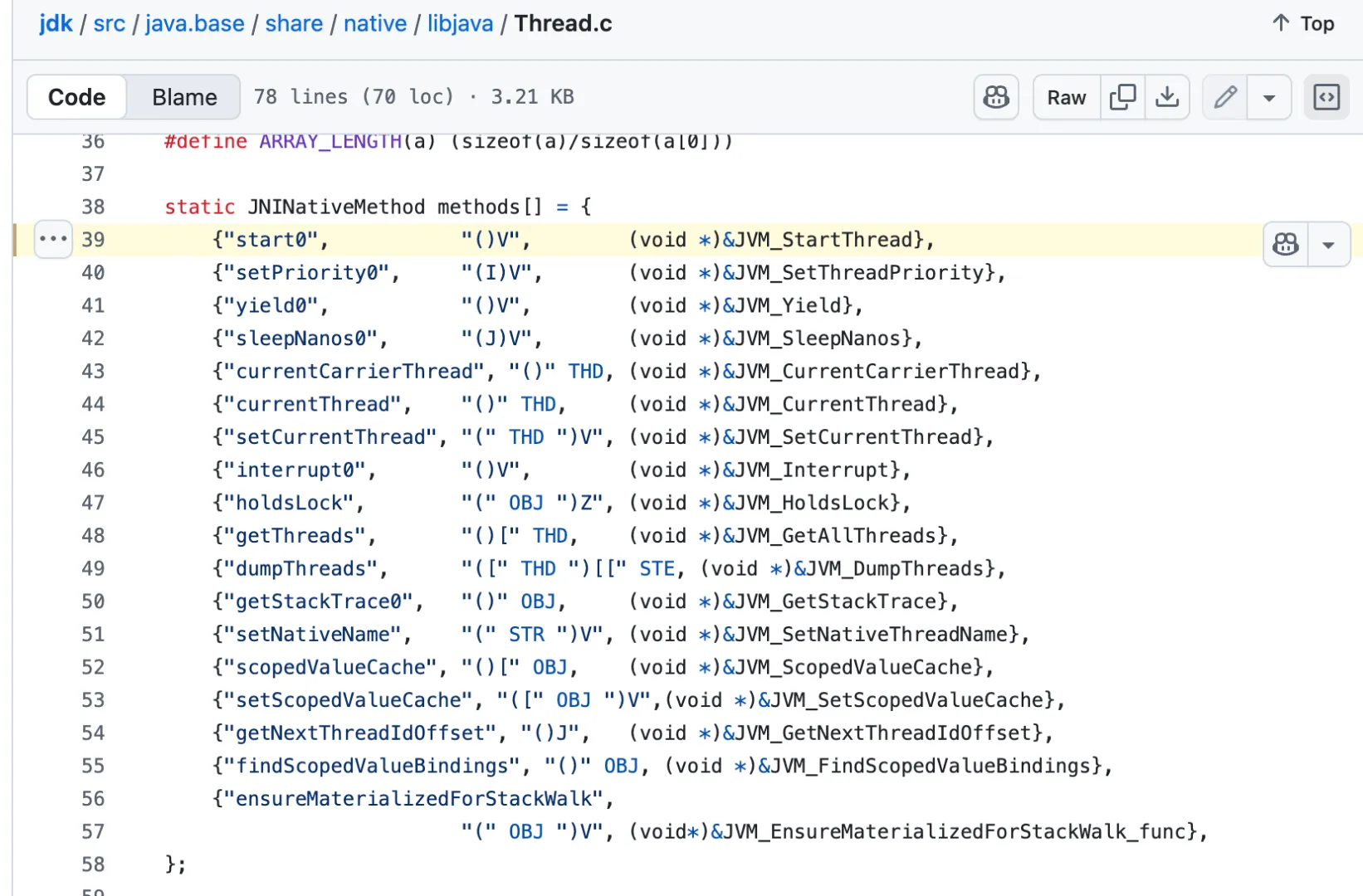Viewport: 1363px width, 896px height.
Task: Expand Copilot dropdown beside line 39
Action: pos(1328,244)
